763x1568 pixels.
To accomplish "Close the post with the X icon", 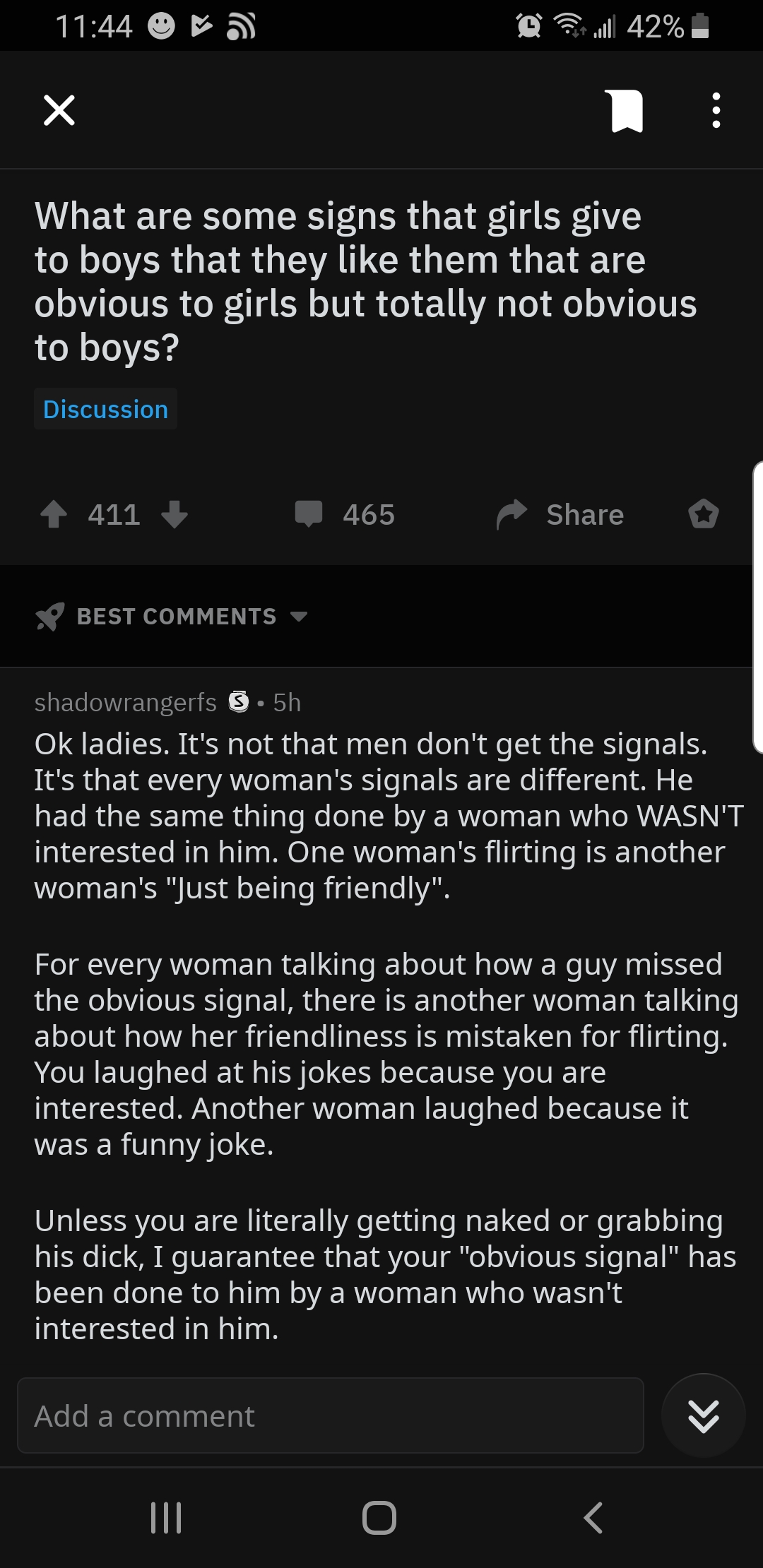I will point(59,110).
